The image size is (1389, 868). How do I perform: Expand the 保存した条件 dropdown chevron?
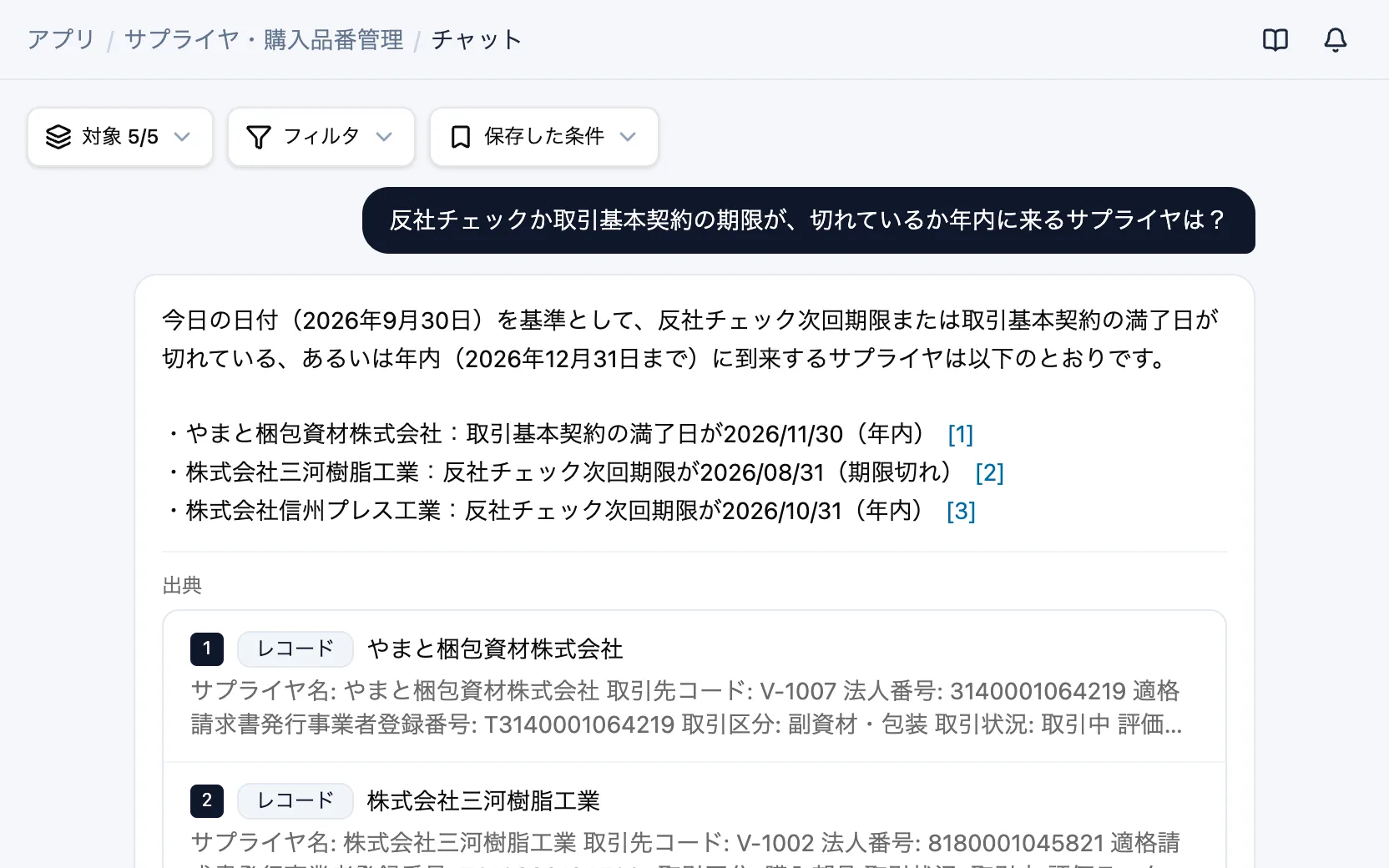628,137
